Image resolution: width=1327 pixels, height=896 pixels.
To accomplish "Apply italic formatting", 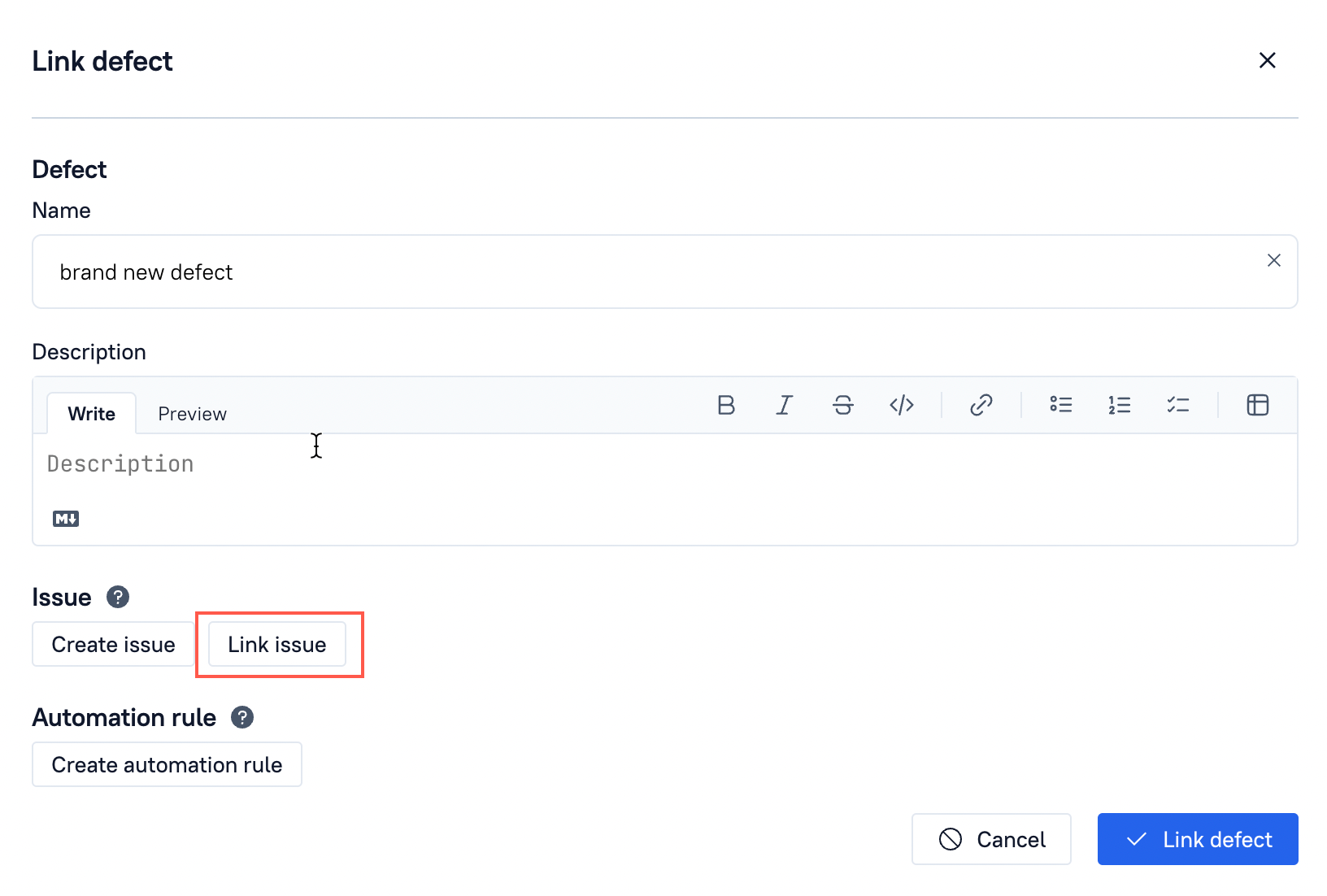I will coord(784,405).
